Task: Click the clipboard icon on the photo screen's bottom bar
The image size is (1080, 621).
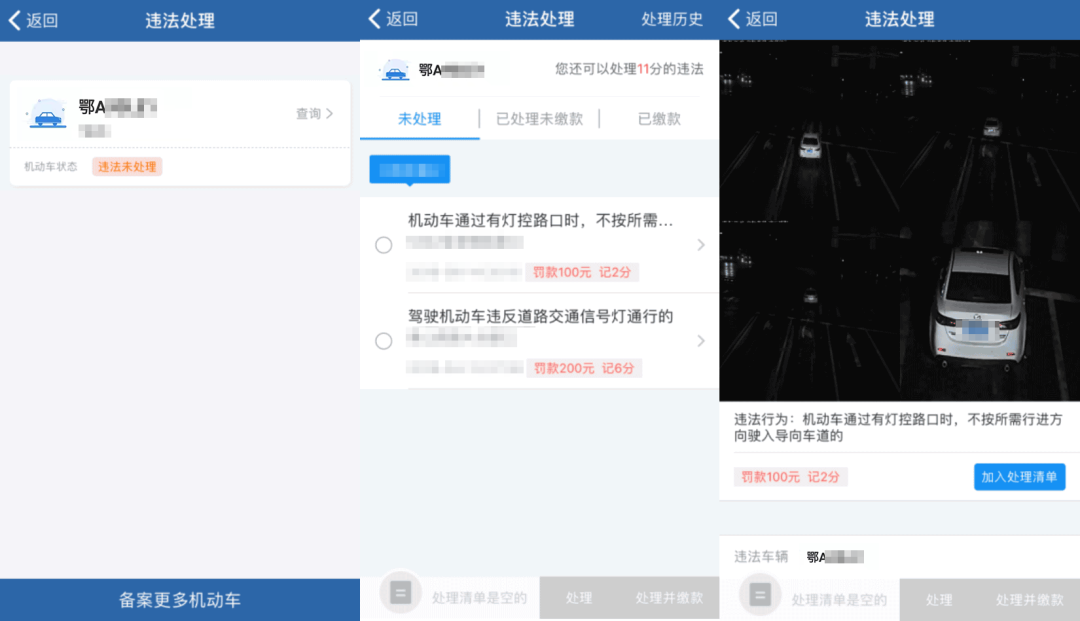Action: pos(760,594)
